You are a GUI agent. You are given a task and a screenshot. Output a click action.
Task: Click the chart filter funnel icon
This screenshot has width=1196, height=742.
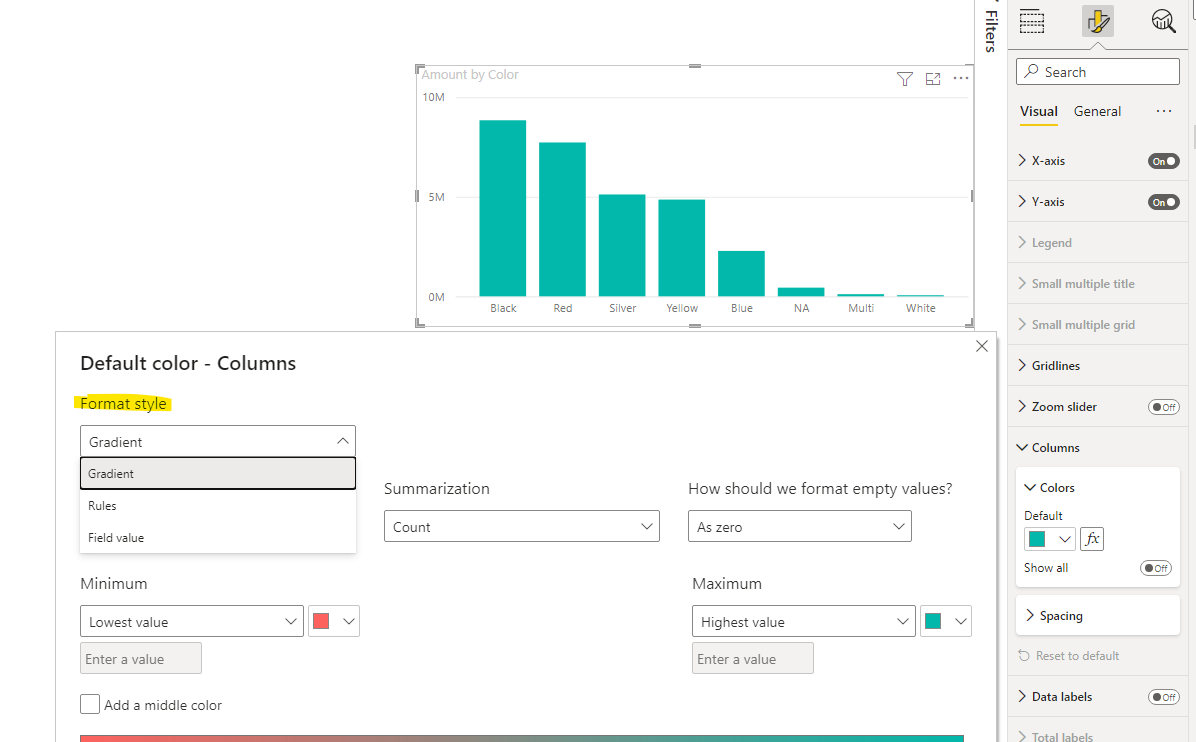tap(905, 79)
